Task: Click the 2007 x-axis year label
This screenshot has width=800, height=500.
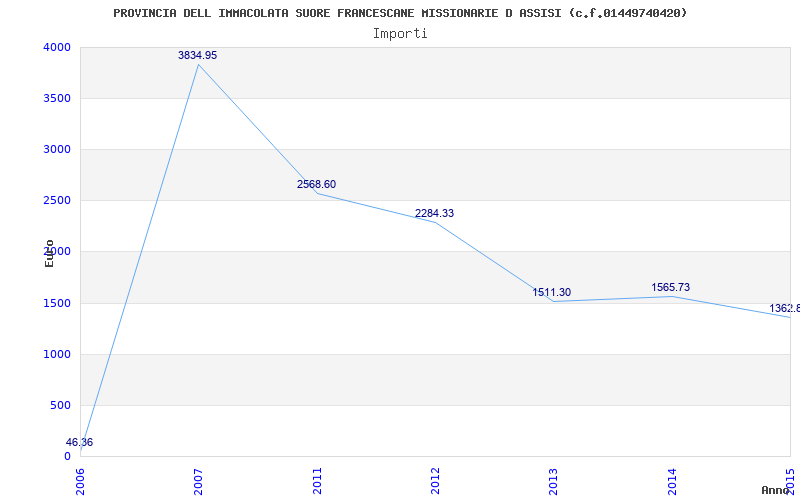Action: click(x=198, y=481)
